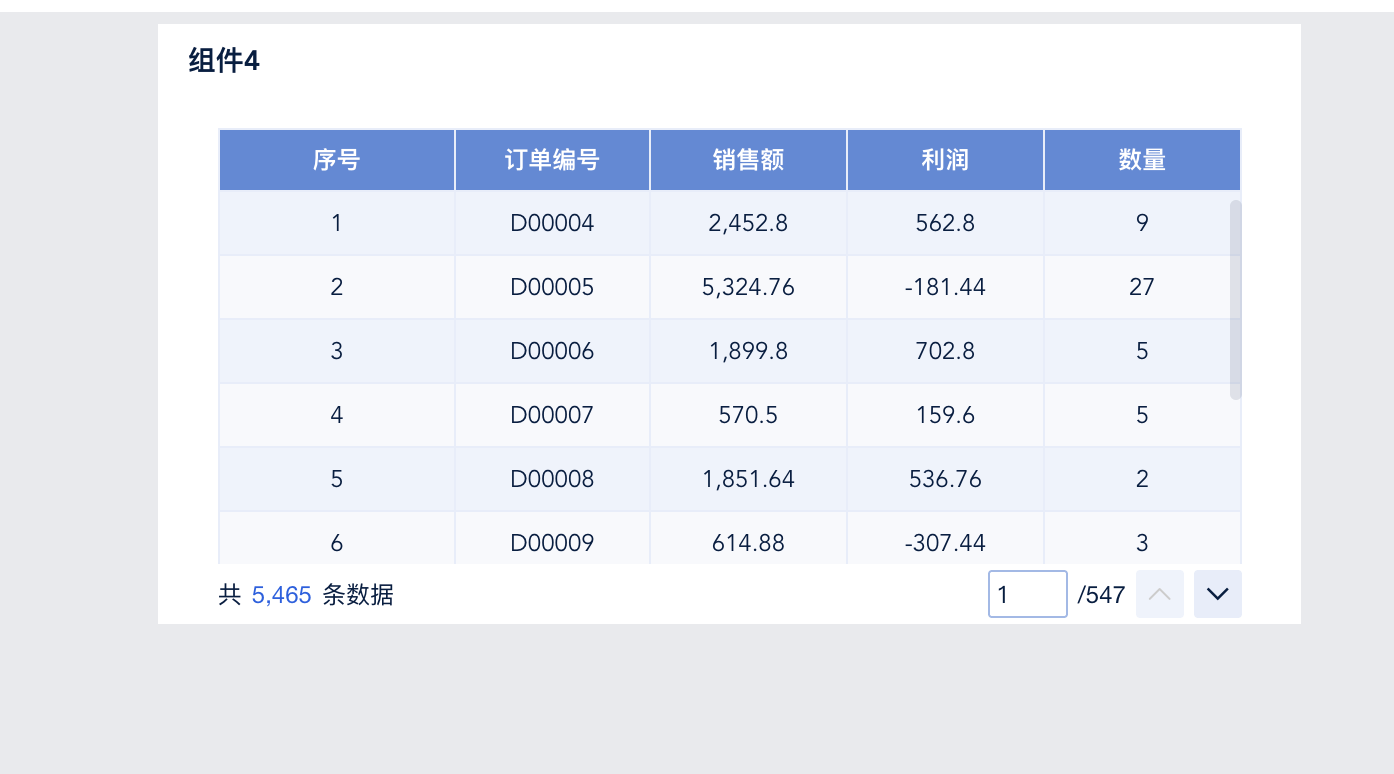Click the 序号 column header
Viewport: 1394px width, 774px height.
click(336, 160)
